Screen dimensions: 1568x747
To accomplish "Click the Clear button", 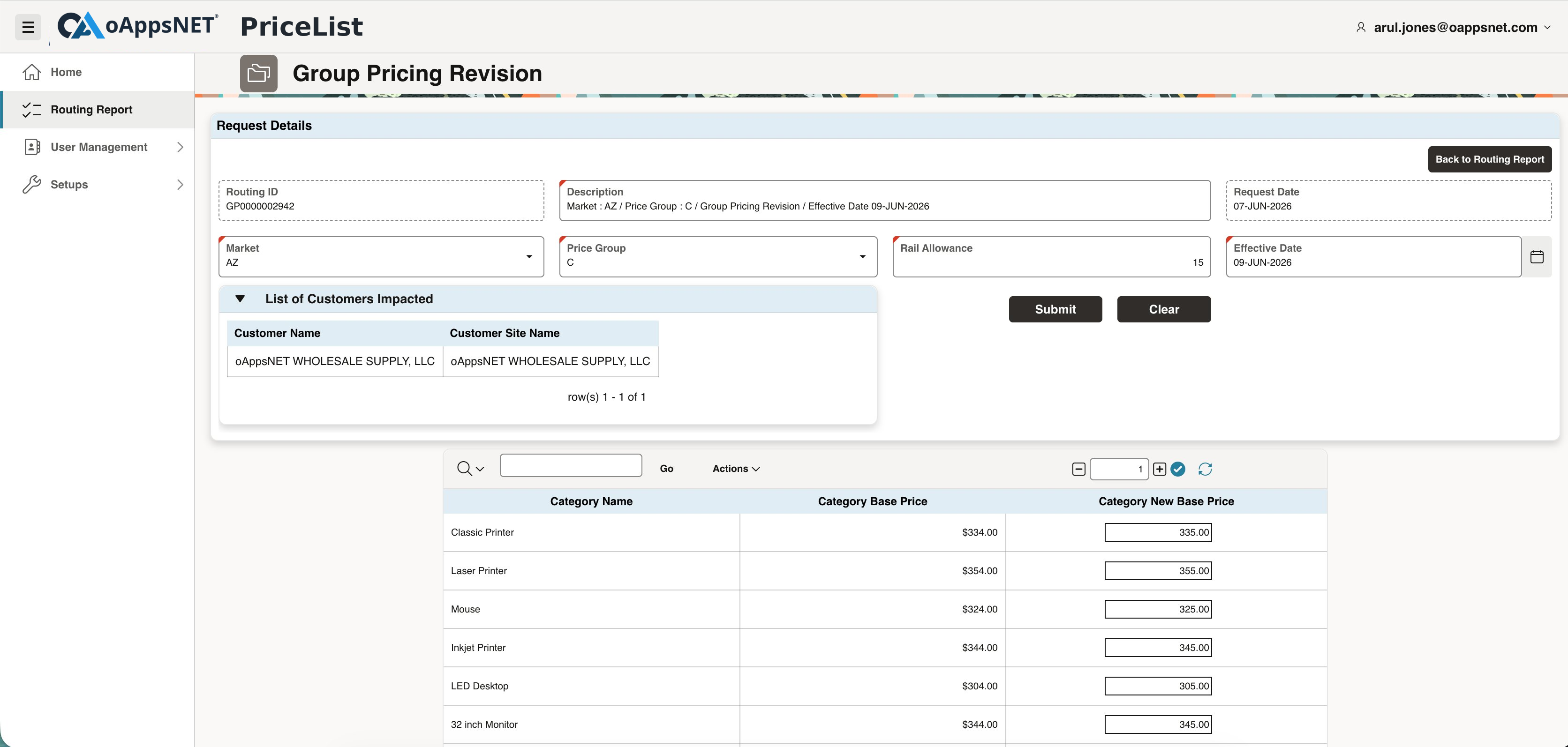I will coord(1164,309).
